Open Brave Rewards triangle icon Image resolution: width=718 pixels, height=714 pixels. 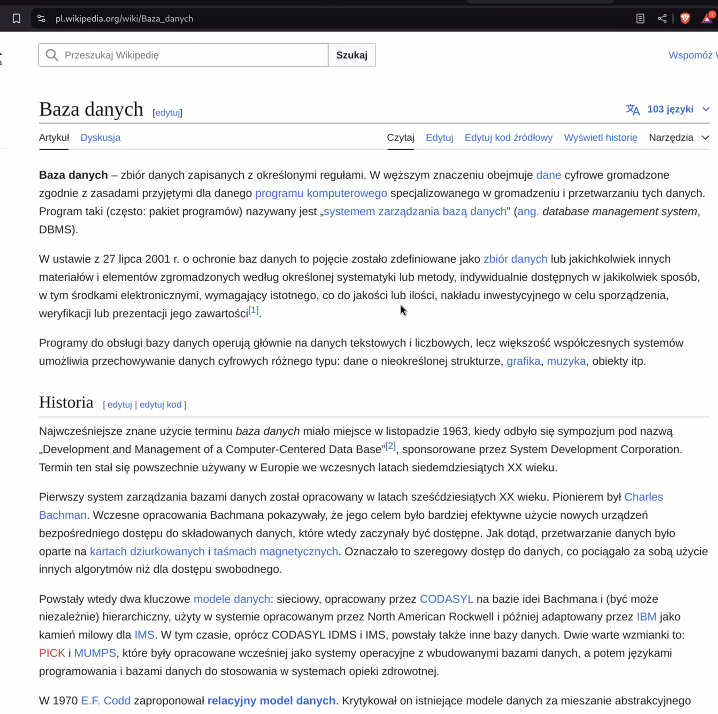[x=708, y=18]
